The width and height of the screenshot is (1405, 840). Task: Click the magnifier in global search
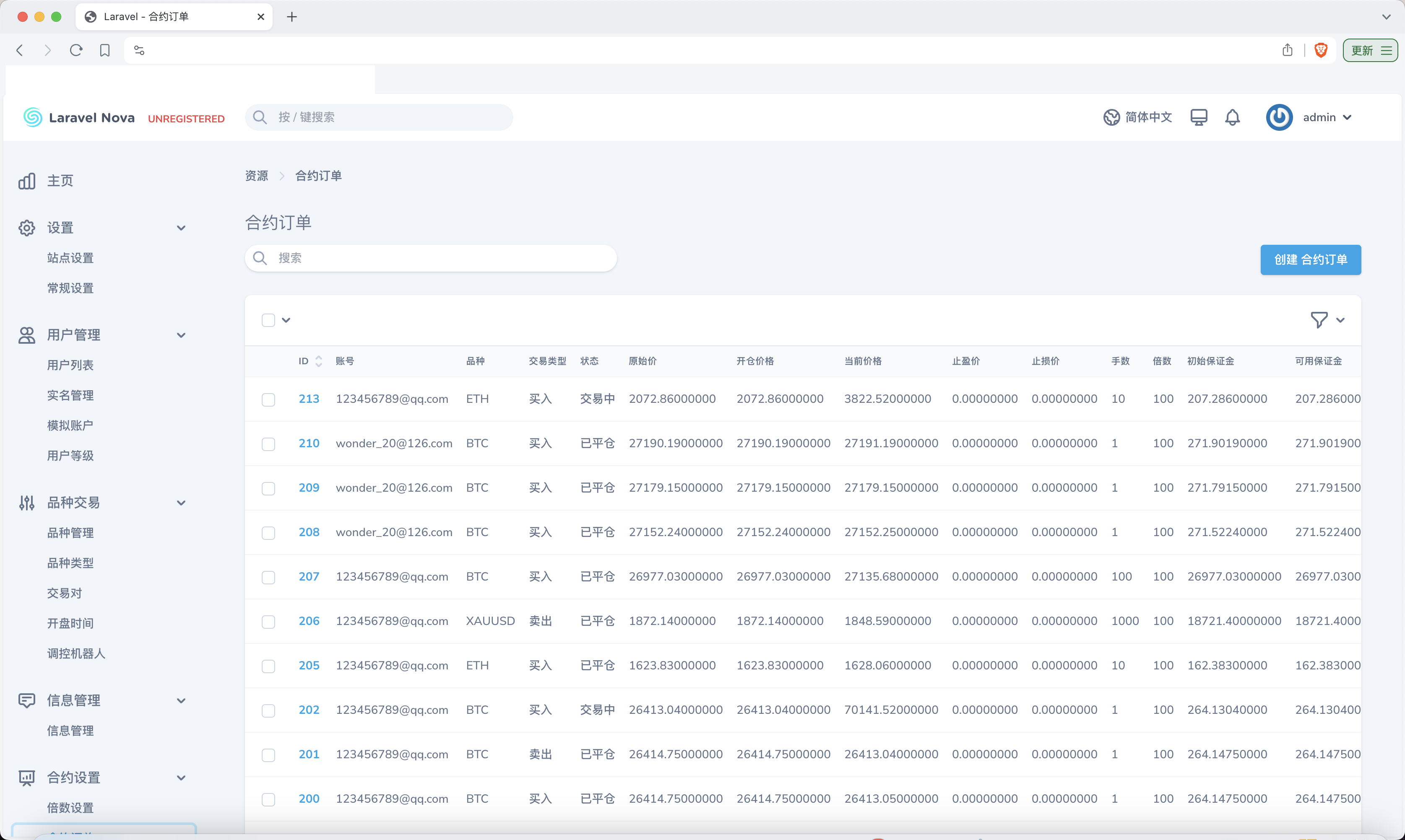pos(260,117)
